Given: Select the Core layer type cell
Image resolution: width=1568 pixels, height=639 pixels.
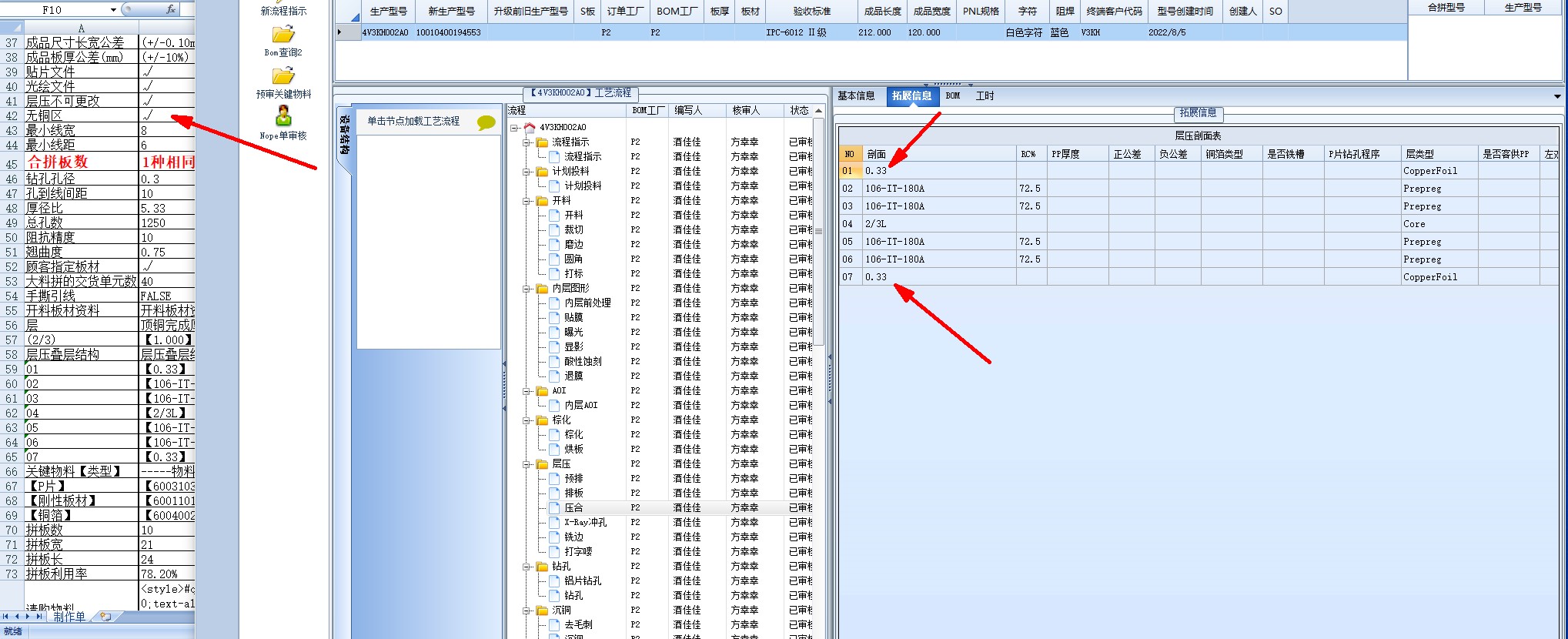Looking at the screenshot, I should [x=1439, y=224].
